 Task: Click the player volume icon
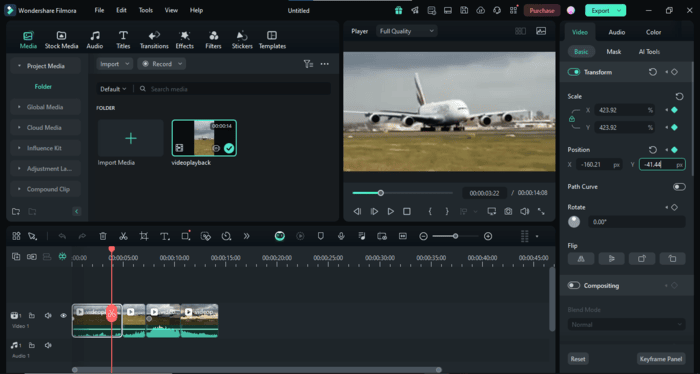click(525, 211)
